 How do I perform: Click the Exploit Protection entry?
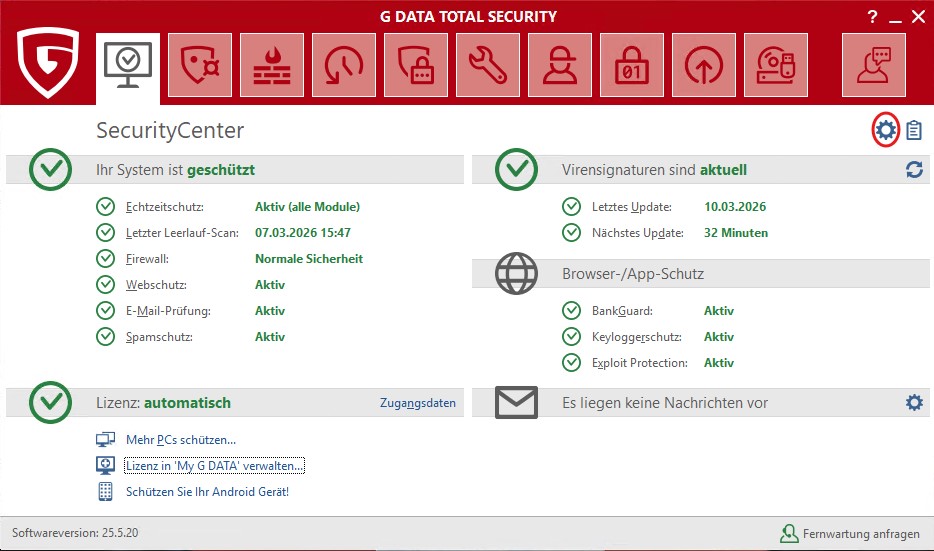[639, 363]
